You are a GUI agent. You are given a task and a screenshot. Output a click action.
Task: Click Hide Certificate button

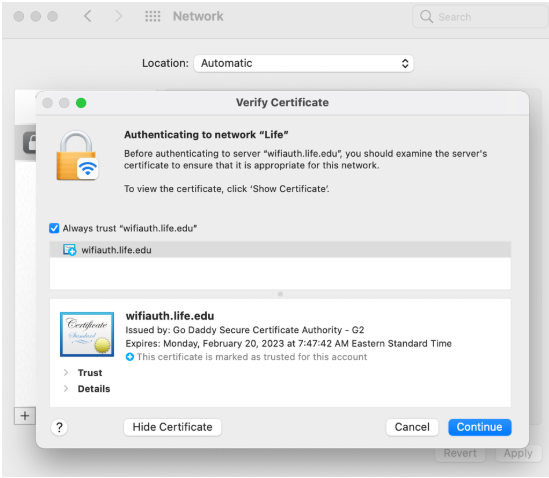[172, 427]
